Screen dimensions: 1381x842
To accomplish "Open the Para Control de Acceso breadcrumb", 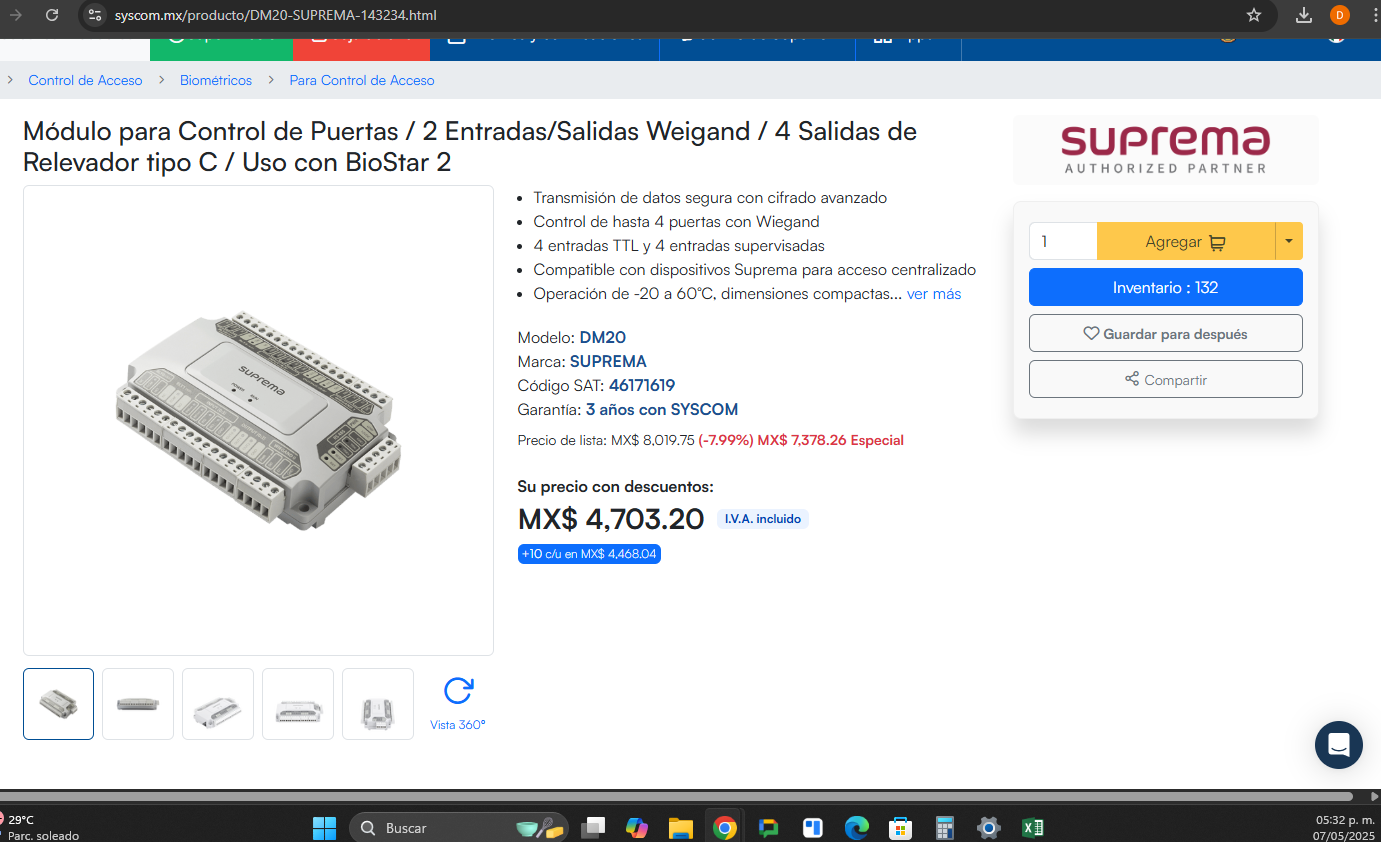I will 362,80.
